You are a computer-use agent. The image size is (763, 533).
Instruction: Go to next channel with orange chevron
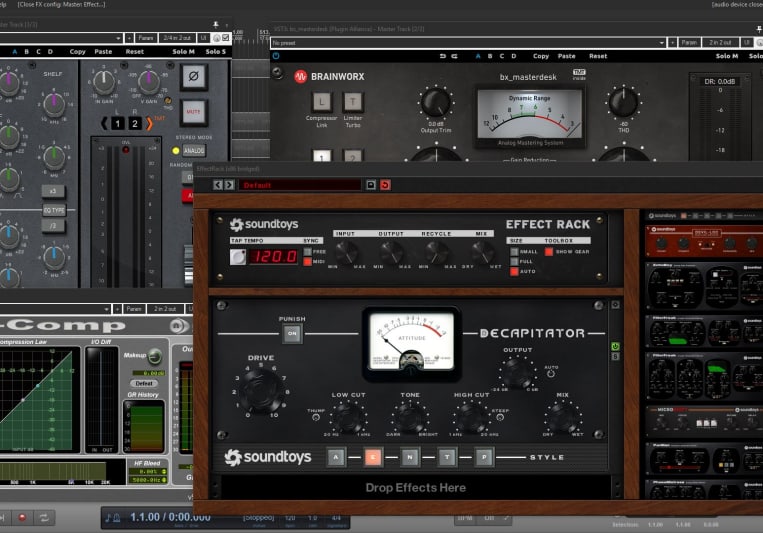pyautogui.click(x=149, y=124)
